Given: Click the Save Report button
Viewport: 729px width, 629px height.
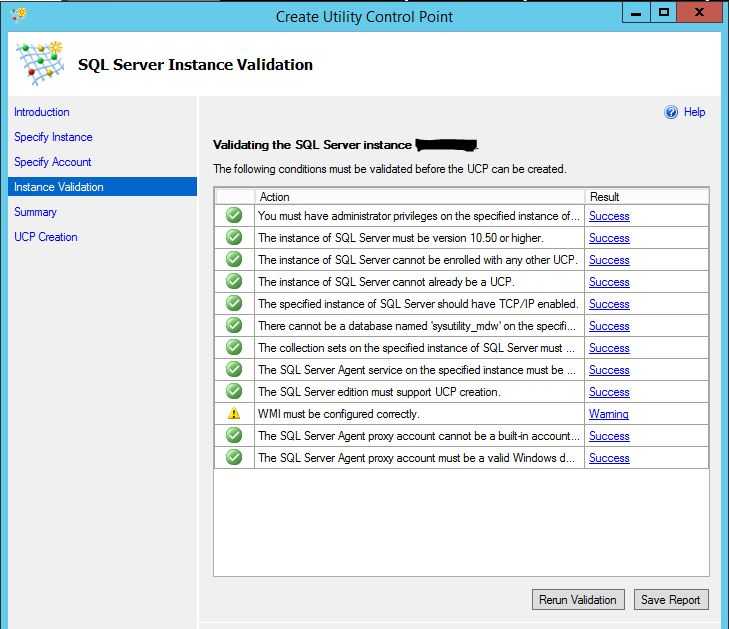Looking at the screenshot, I should [x=671, y=600].
